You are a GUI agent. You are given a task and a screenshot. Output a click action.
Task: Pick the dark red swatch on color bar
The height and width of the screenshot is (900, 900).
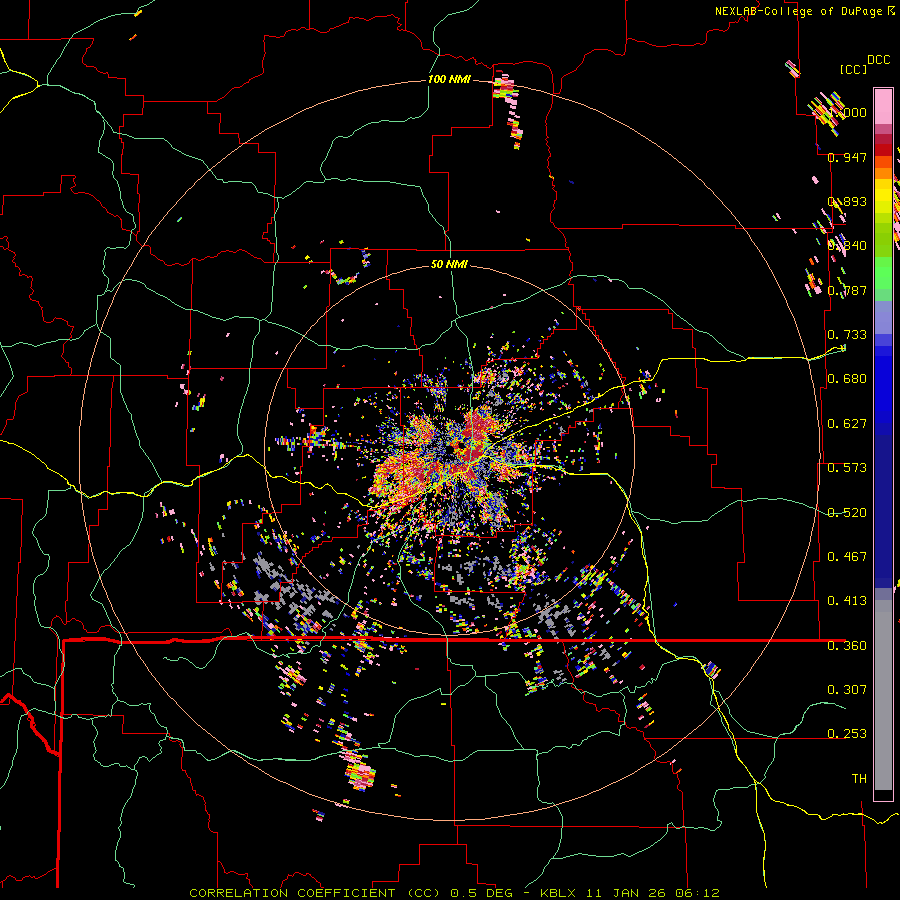pos(883,149)
